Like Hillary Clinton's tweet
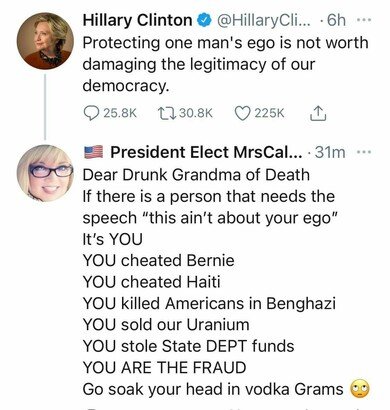390x410 pixels. [242, 113]
